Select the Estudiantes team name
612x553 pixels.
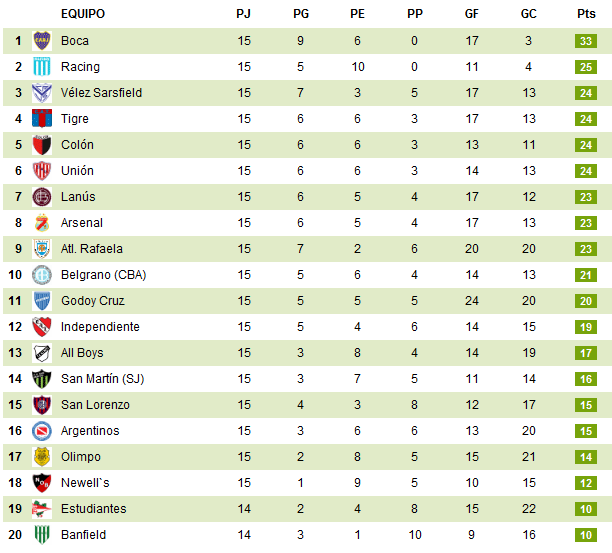tap(93, 509)
